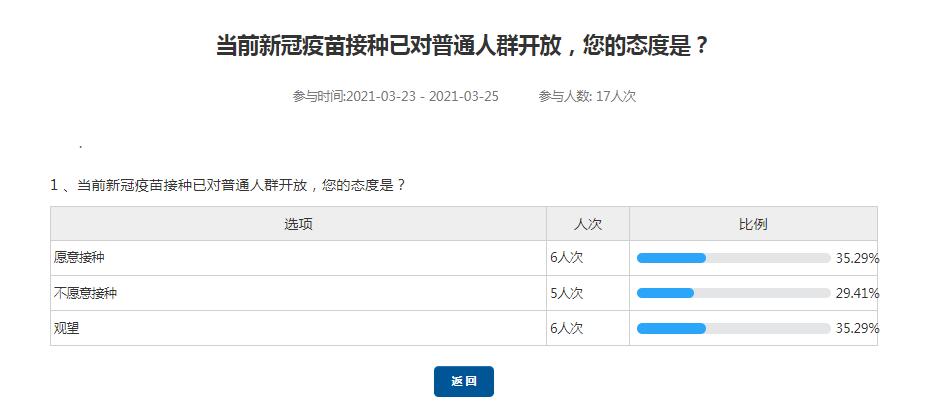
Task: Click the 29.41% percentage label
Action: (857, 293)
